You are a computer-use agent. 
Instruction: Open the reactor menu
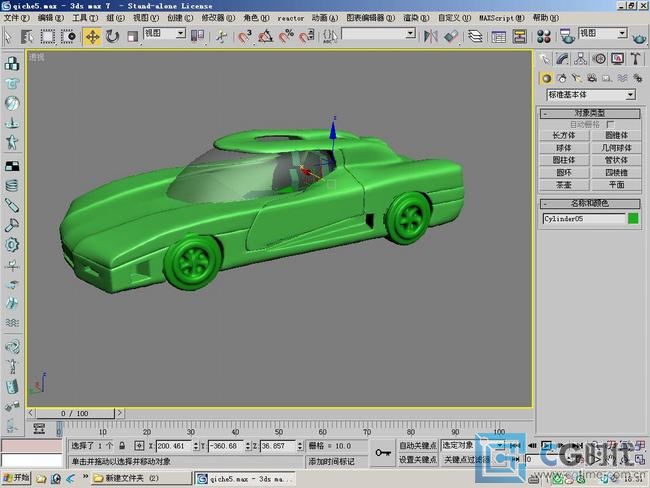(291, 18)
